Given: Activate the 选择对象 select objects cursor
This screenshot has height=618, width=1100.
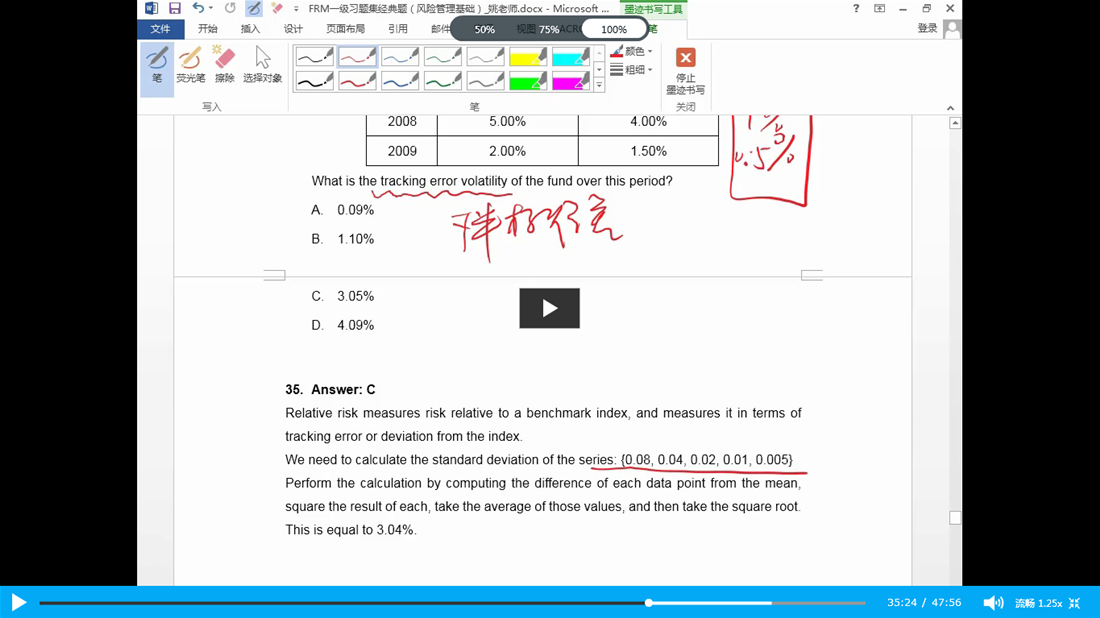Looking at the screenshot, I should 262,65.
